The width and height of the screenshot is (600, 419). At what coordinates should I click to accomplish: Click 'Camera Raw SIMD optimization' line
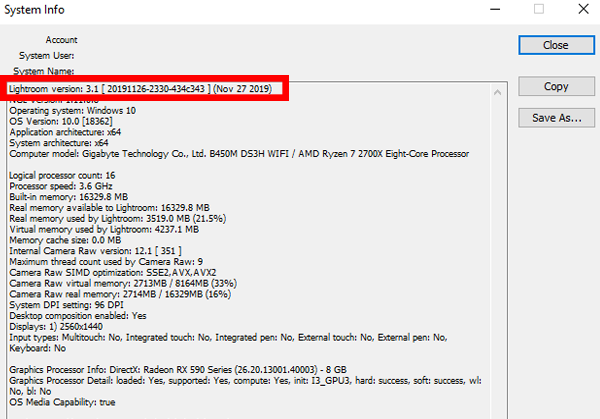(113, 272)
